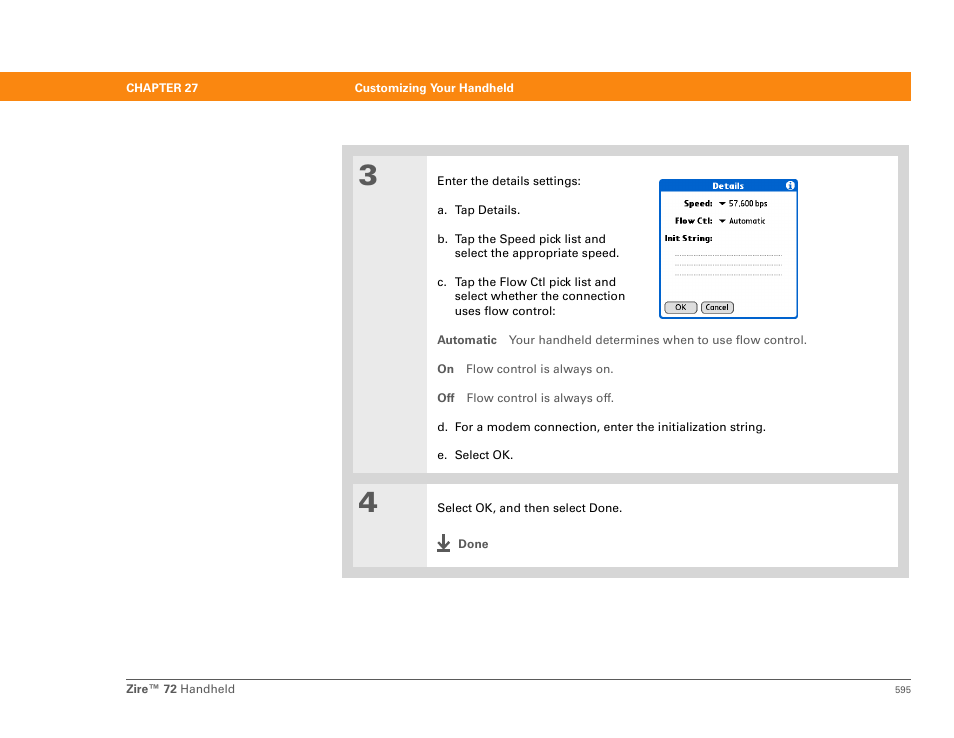Select the 'Automatic' flow control value
This screenshot has width=954, height=738.
747,221
